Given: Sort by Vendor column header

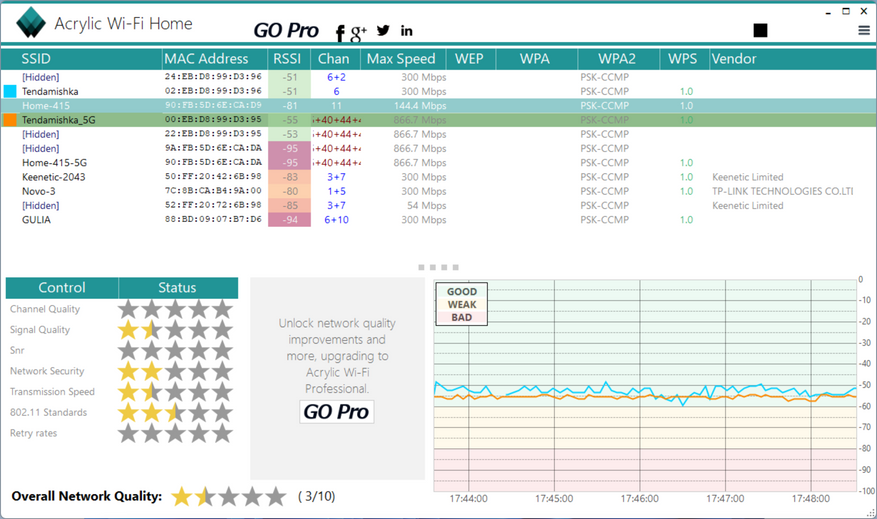Looking at the screenshot, I should (793, 59).
